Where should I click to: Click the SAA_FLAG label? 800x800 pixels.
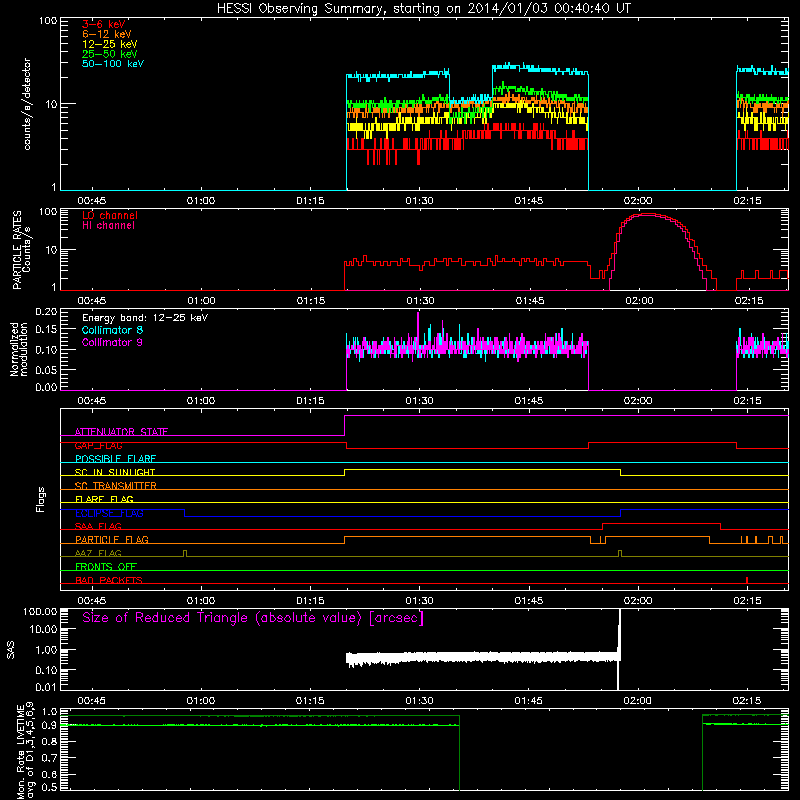(98, 526)
